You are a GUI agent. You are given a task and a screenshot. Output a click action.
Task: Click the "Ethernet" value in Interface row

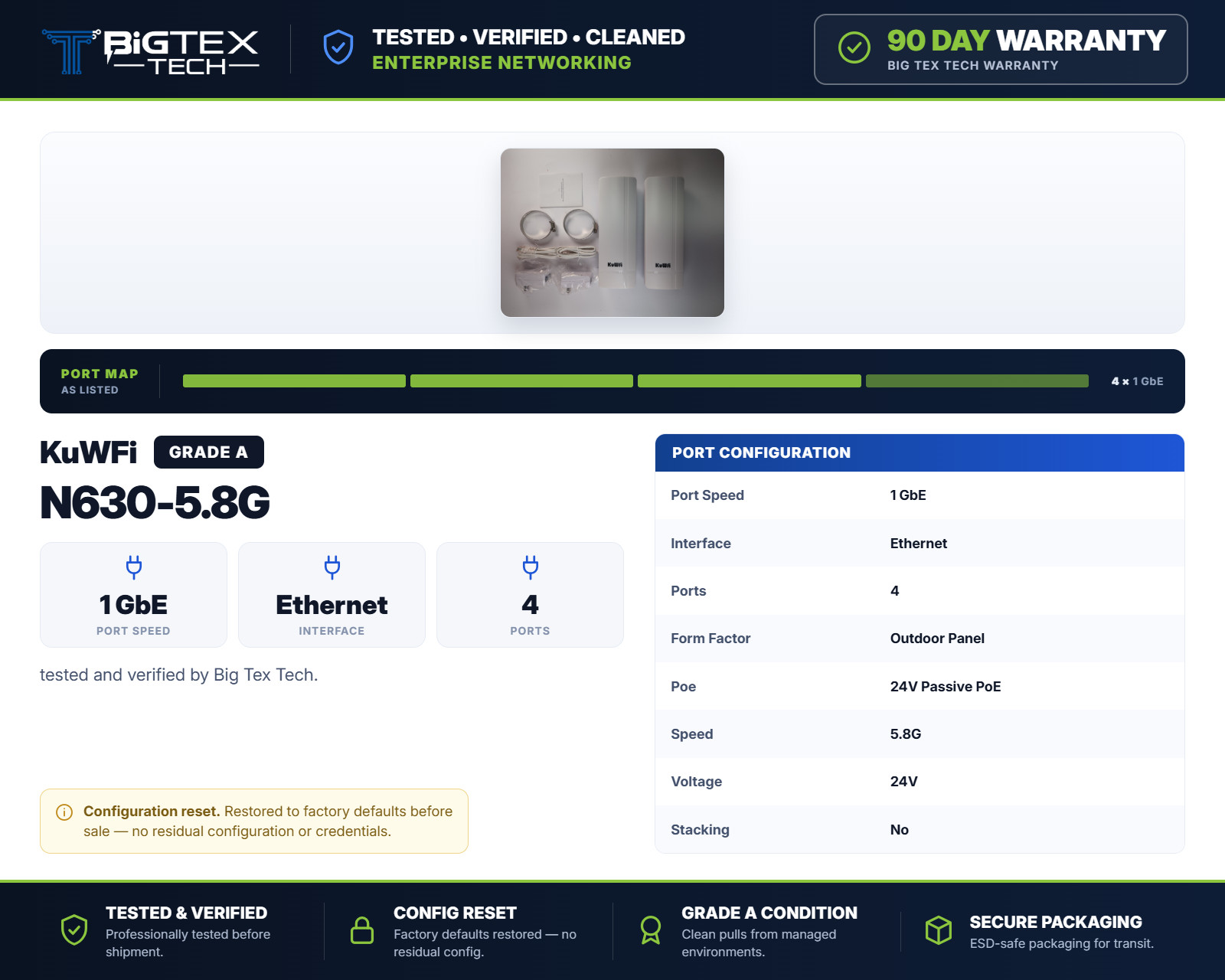(x=919, y=544)
